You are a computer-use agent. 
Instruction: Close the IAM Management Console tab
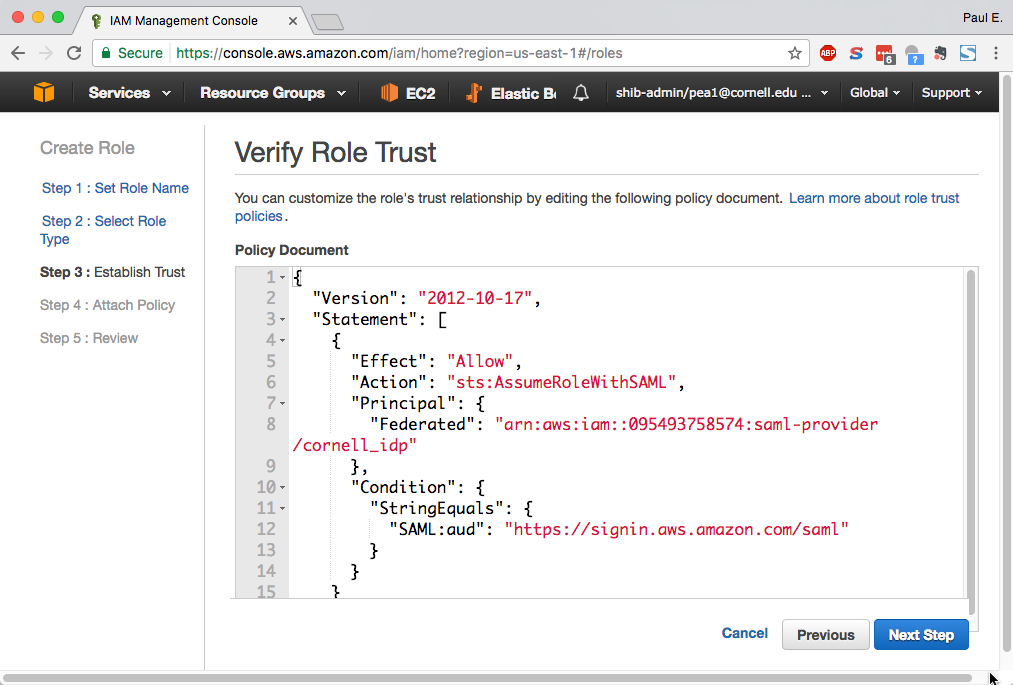(x=293, y=21)
